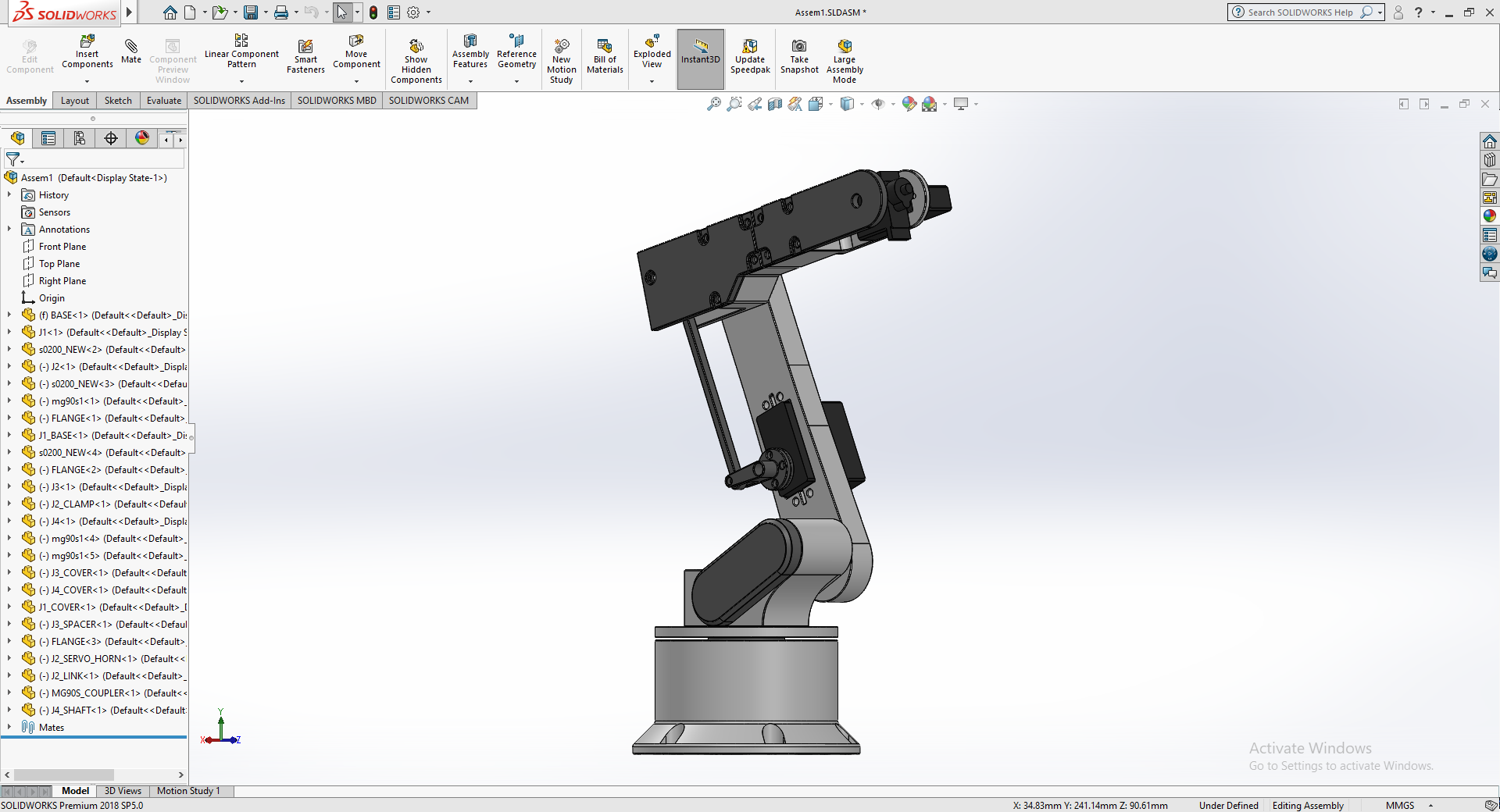This screenshot has width=1500, height=812.
Task: Open the Update Speedpak tool
Action: (750, 56)
